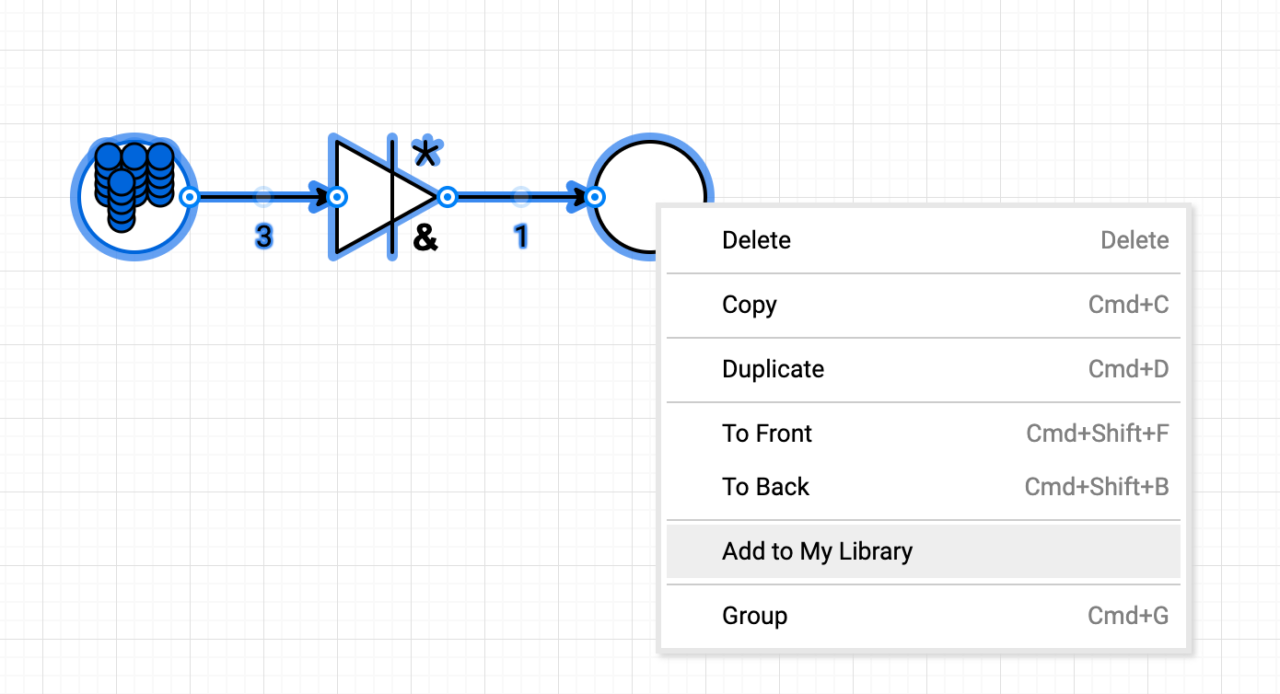Click the output port of the converter triangle
This screenshot has width=1280, height=694.
point(446,197)
